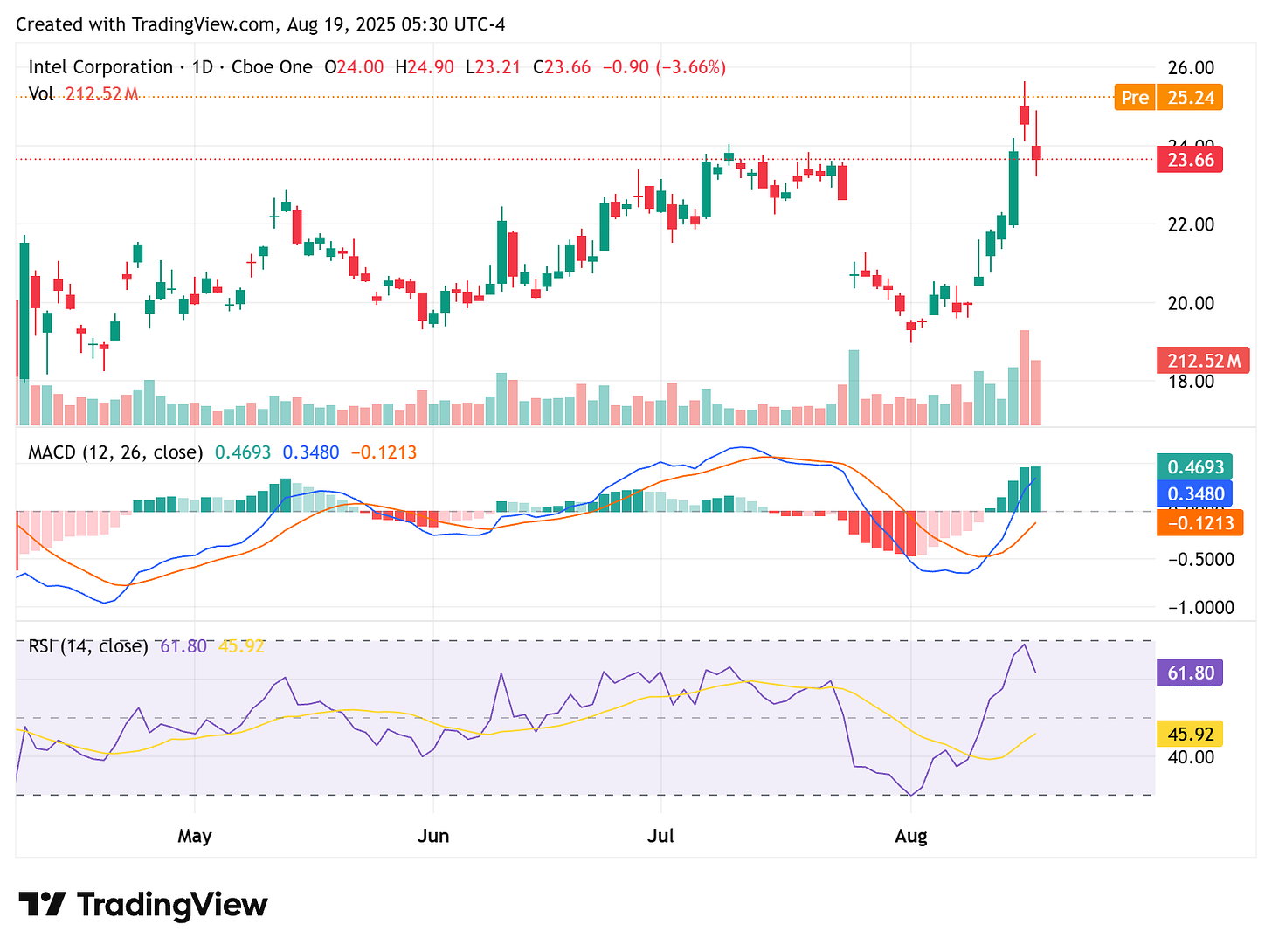Click the Cboe One exchange label
The image size is (1272, 952).
pyautogui.click(x=272, y=66)
